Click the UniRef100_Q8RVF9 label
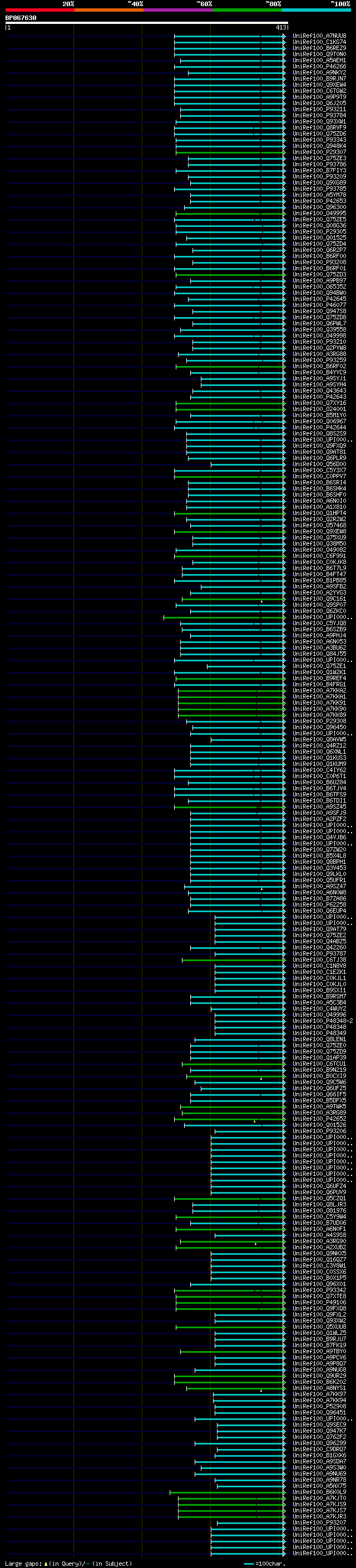356x1568 pixels. pyautogui.click(x=319, y=128)
